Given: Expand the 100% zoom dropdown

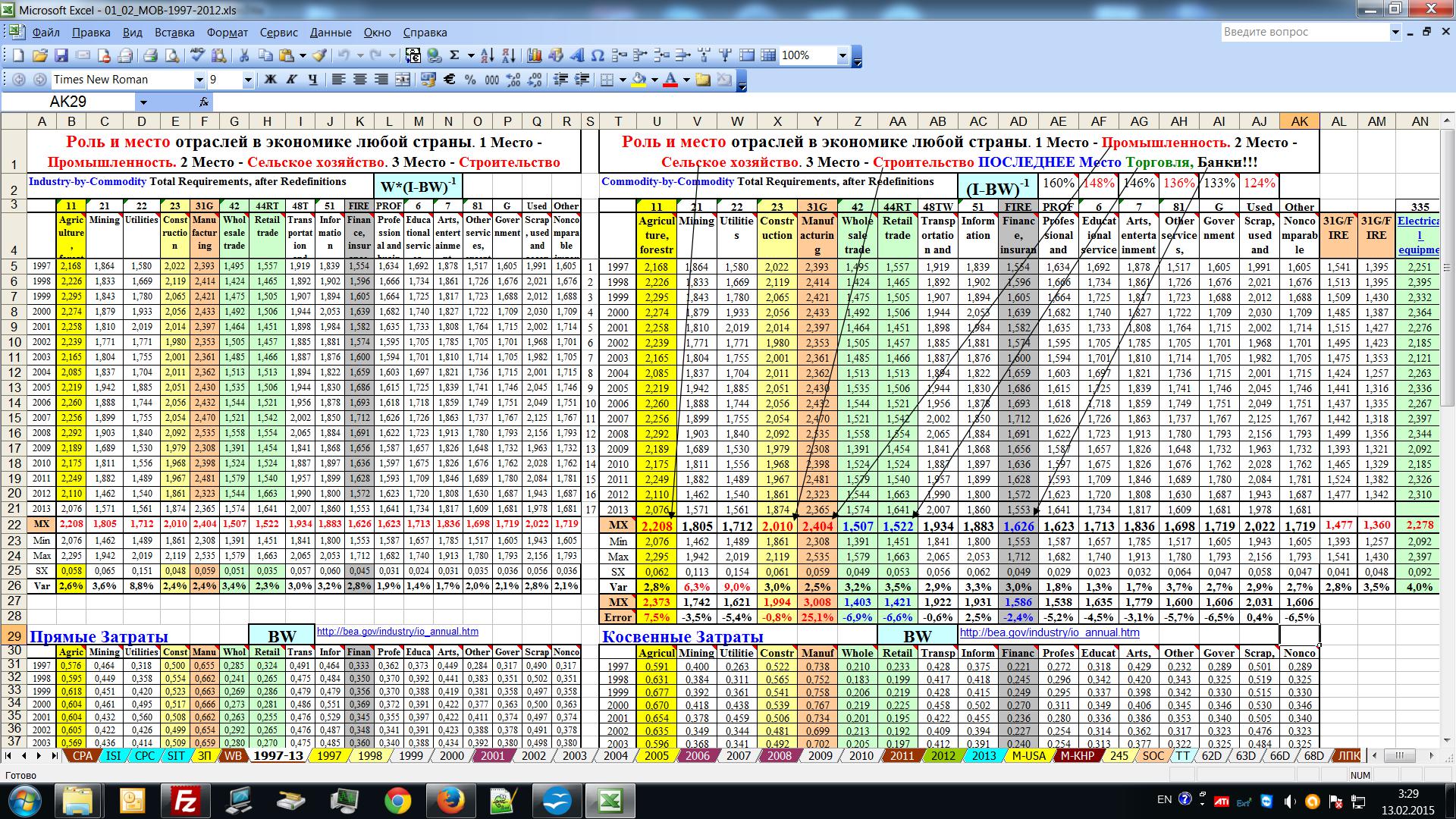Looking at the screenshot, I should pyautogui.click(x=842, y=55).
